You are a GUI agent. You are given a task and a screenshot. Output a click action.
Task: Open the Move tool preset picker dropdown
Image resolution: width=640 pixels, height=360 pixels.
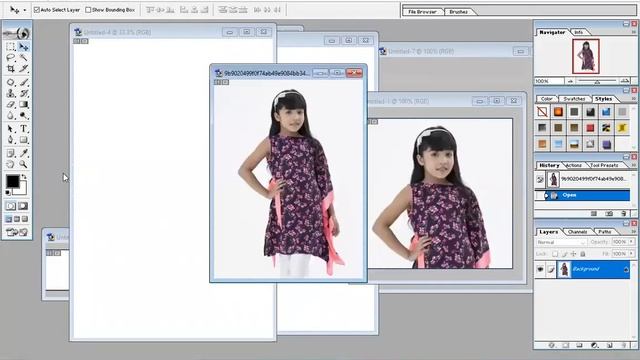24,10
